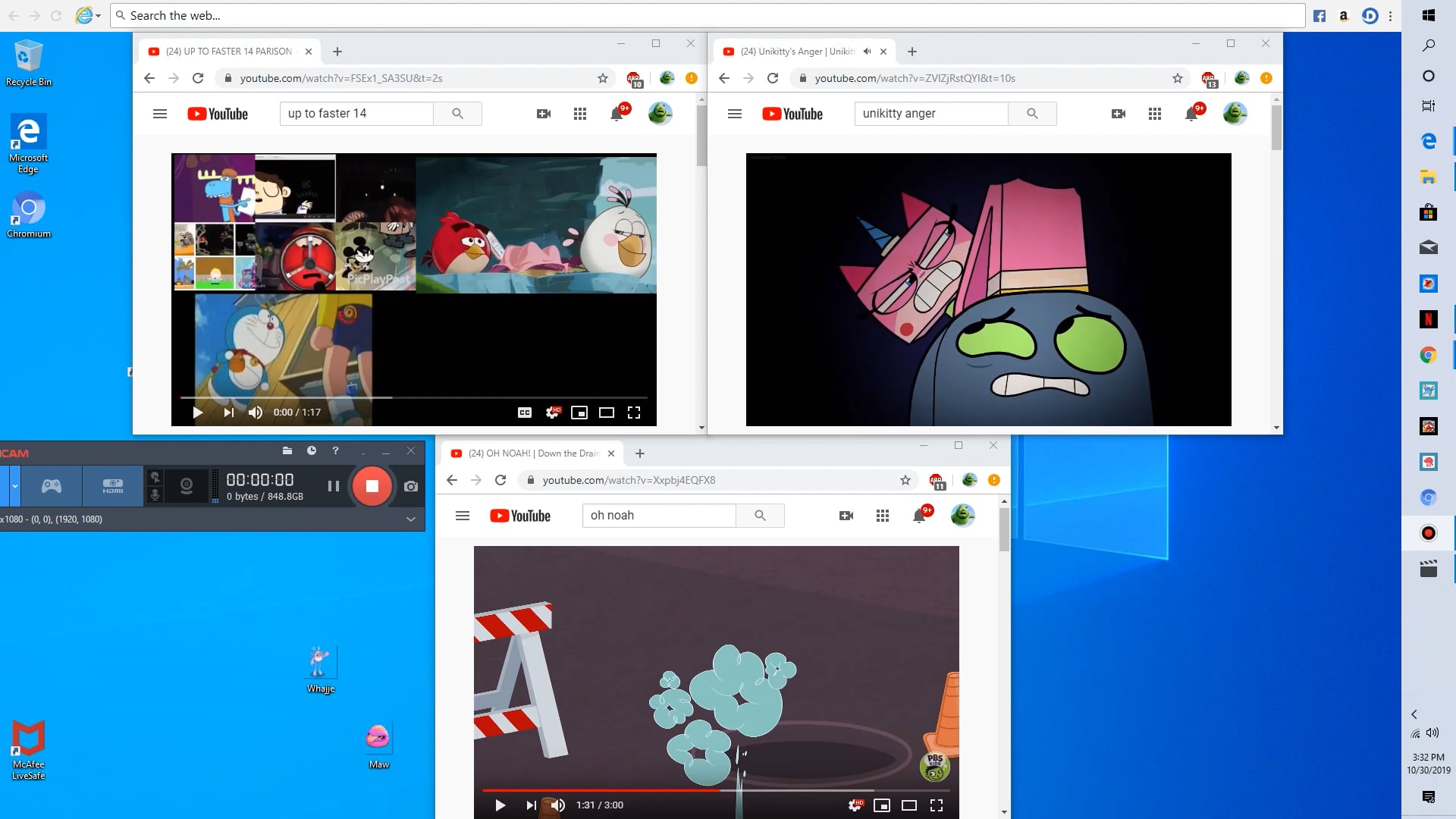
Task: Toggle Bandicam's microphone recording
Action: pyautogui.click(x=155, y=495)
